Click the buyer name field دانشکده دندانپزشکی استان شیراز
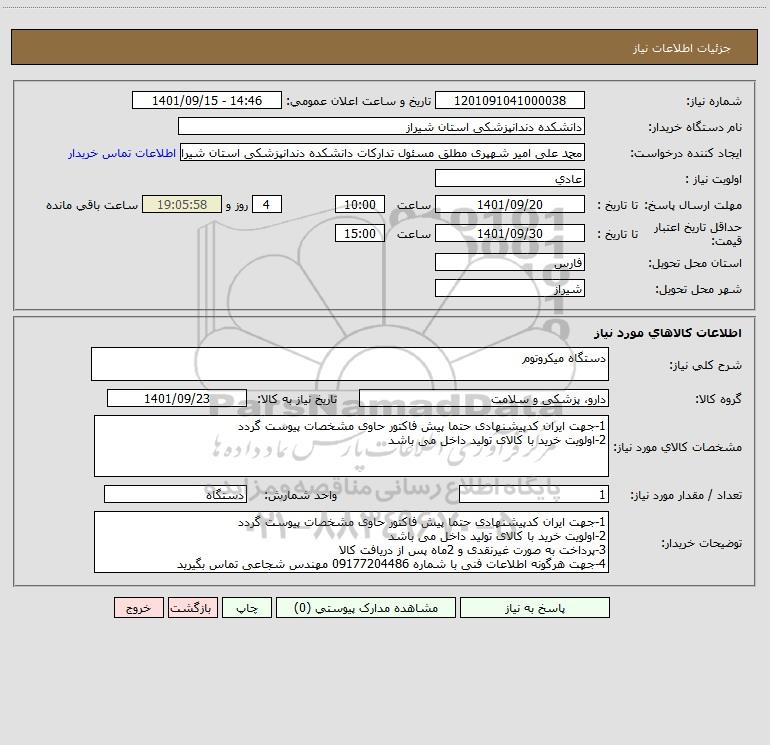This screenshot has height=745, width=770. [381, 126]
